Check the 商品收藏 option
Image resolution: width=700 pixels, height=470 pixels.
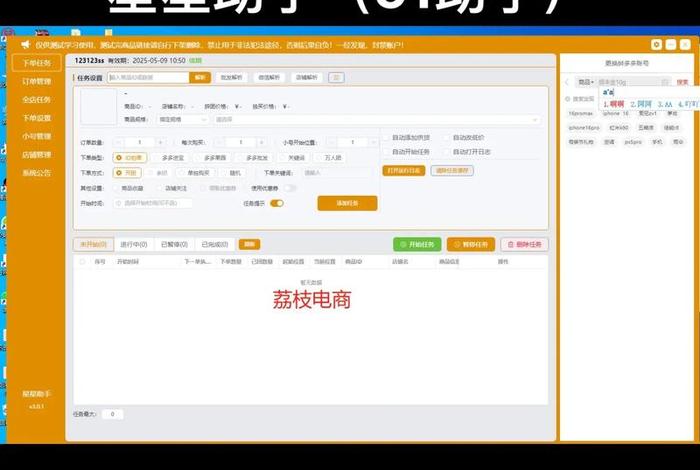click(129, 188)
